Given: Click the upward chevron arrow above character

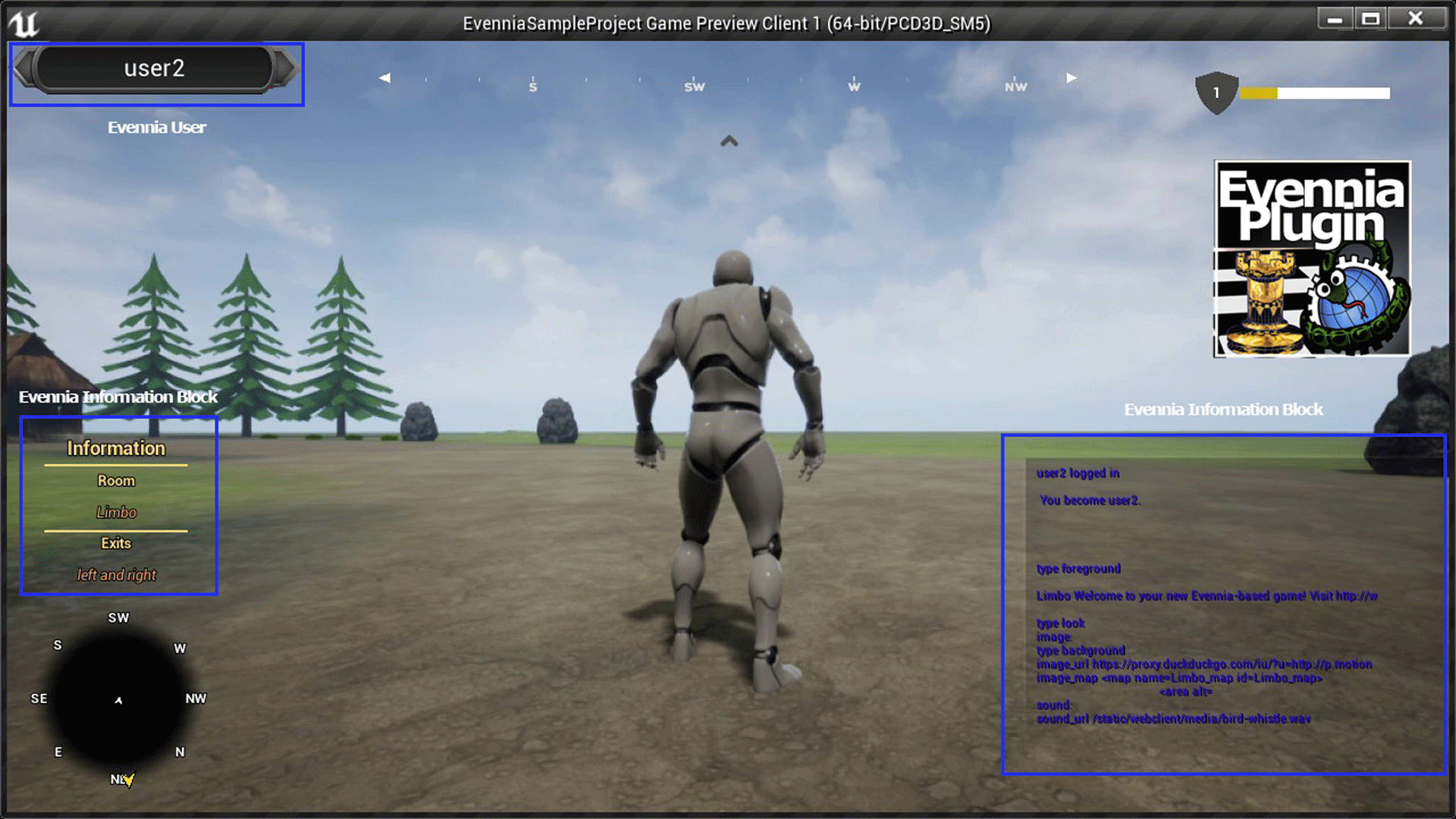Looking at the screenshot, I should [x=729, y=140].
